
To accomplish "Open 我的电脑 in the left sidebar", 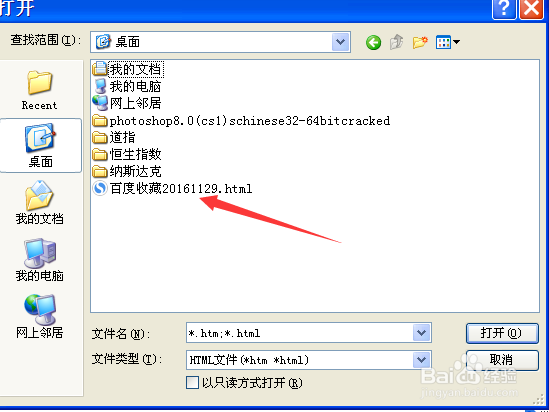I will (x=40, y=260).
